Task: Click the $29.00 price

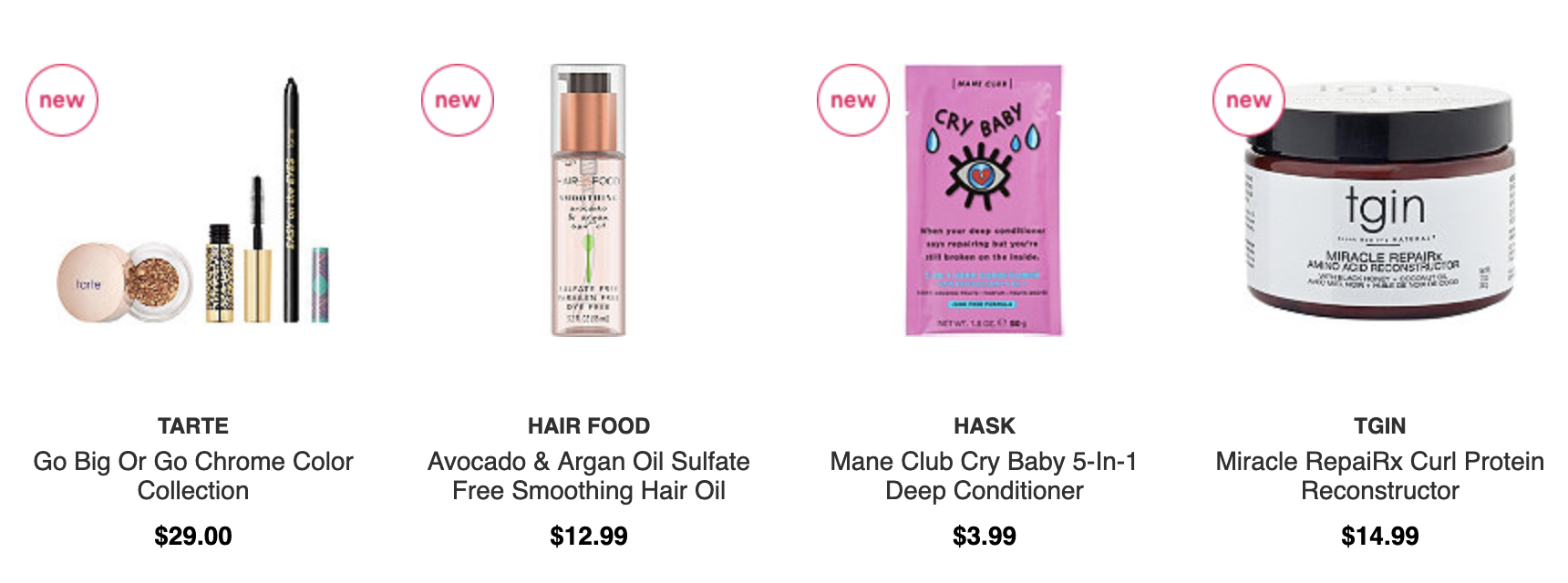Action: coord(193,536)
